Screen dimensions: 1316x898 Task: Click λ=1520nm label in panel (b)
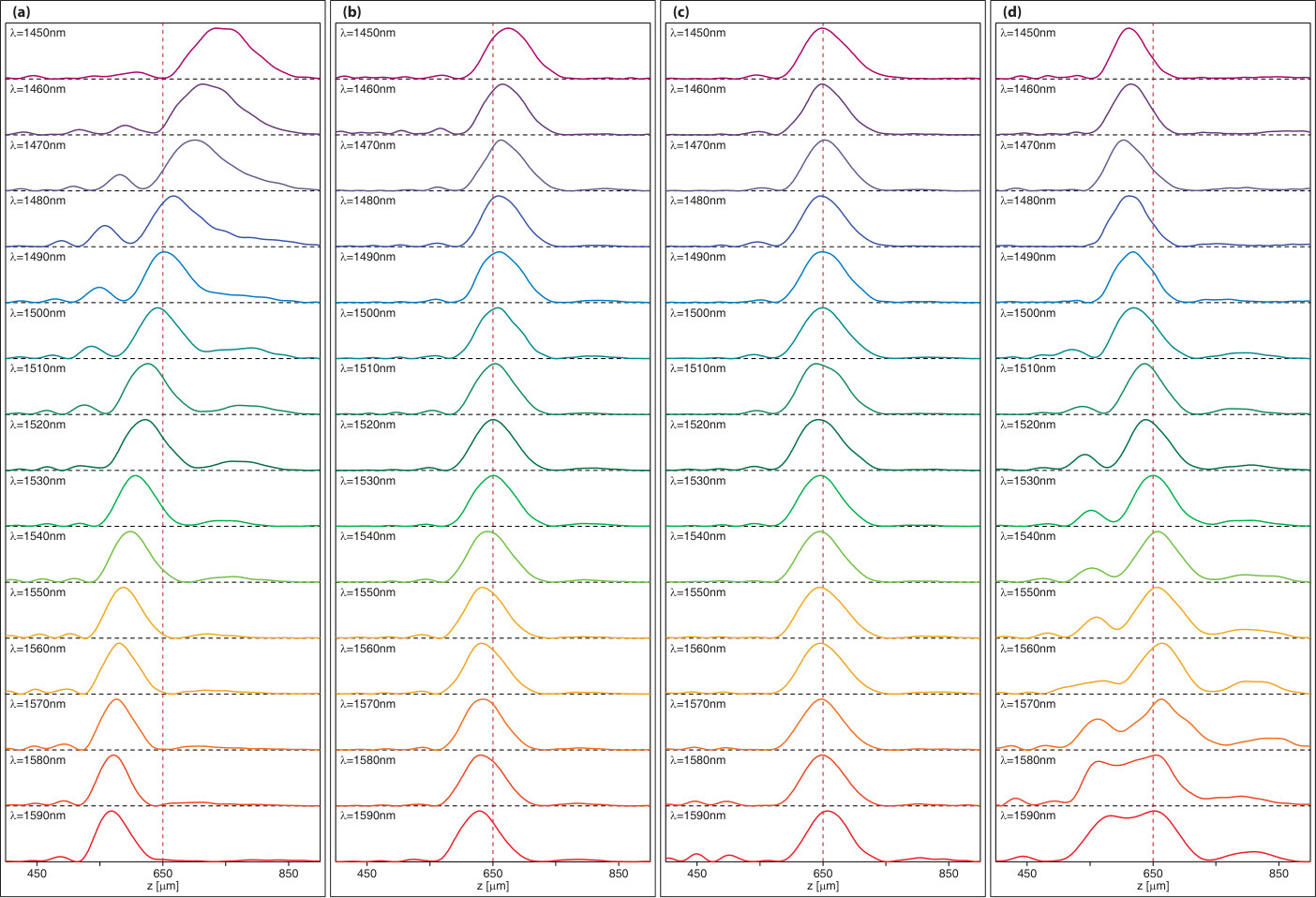[367, 425]
